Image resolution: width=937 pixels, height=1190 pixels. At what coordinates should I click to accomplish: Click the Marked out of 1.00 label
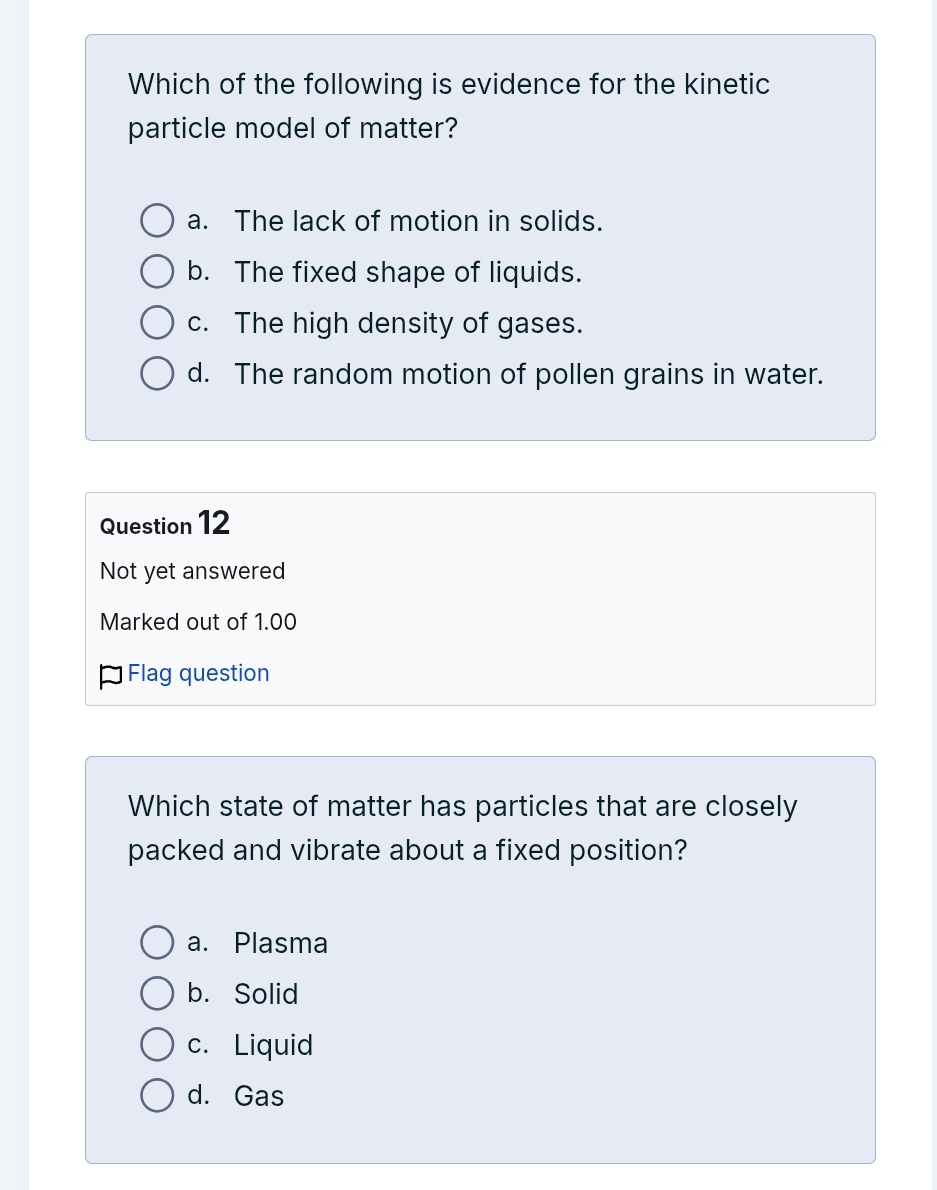click(197, 622)
